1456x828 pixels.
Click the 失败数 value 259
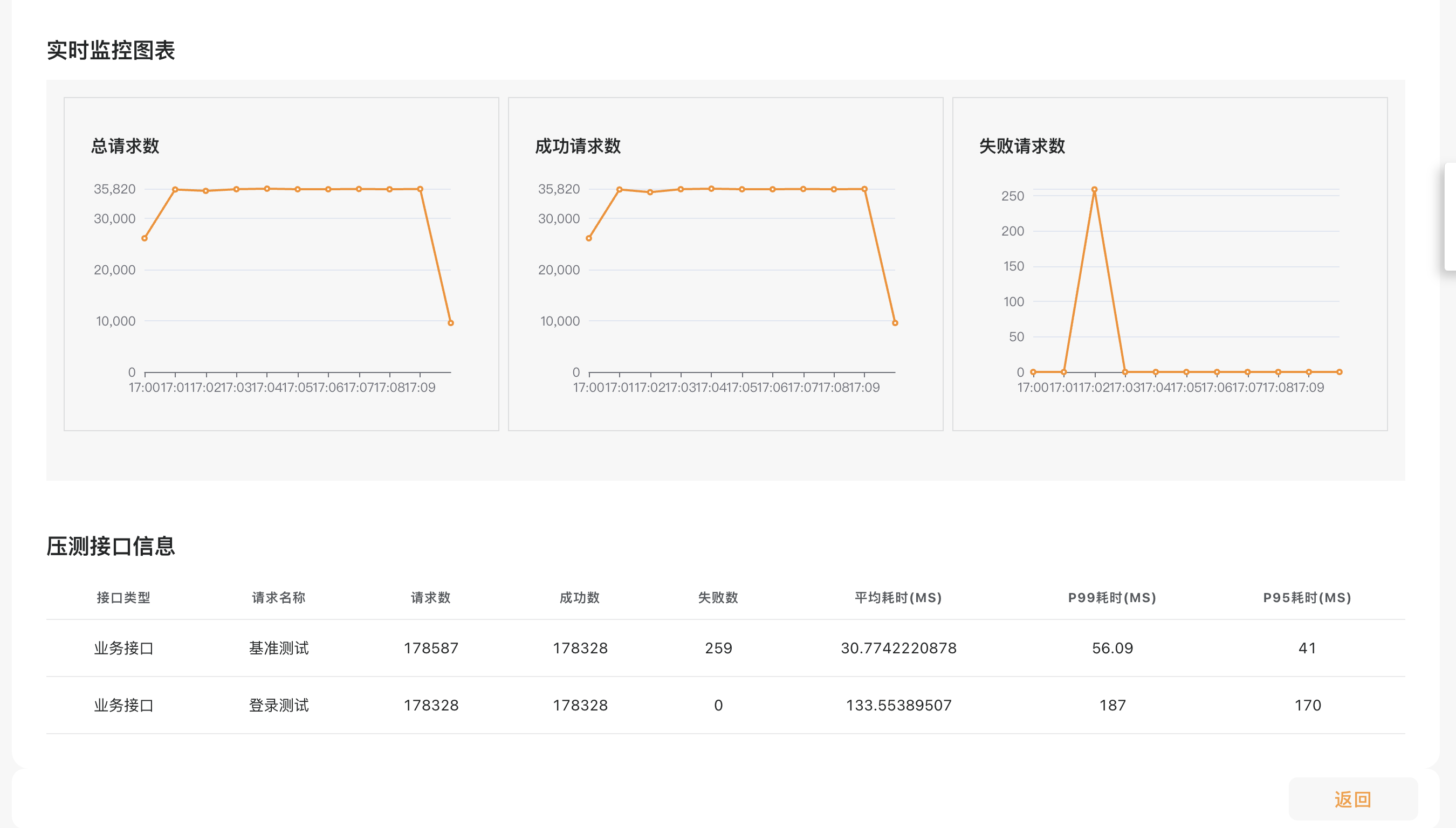[x=718, y=648]
